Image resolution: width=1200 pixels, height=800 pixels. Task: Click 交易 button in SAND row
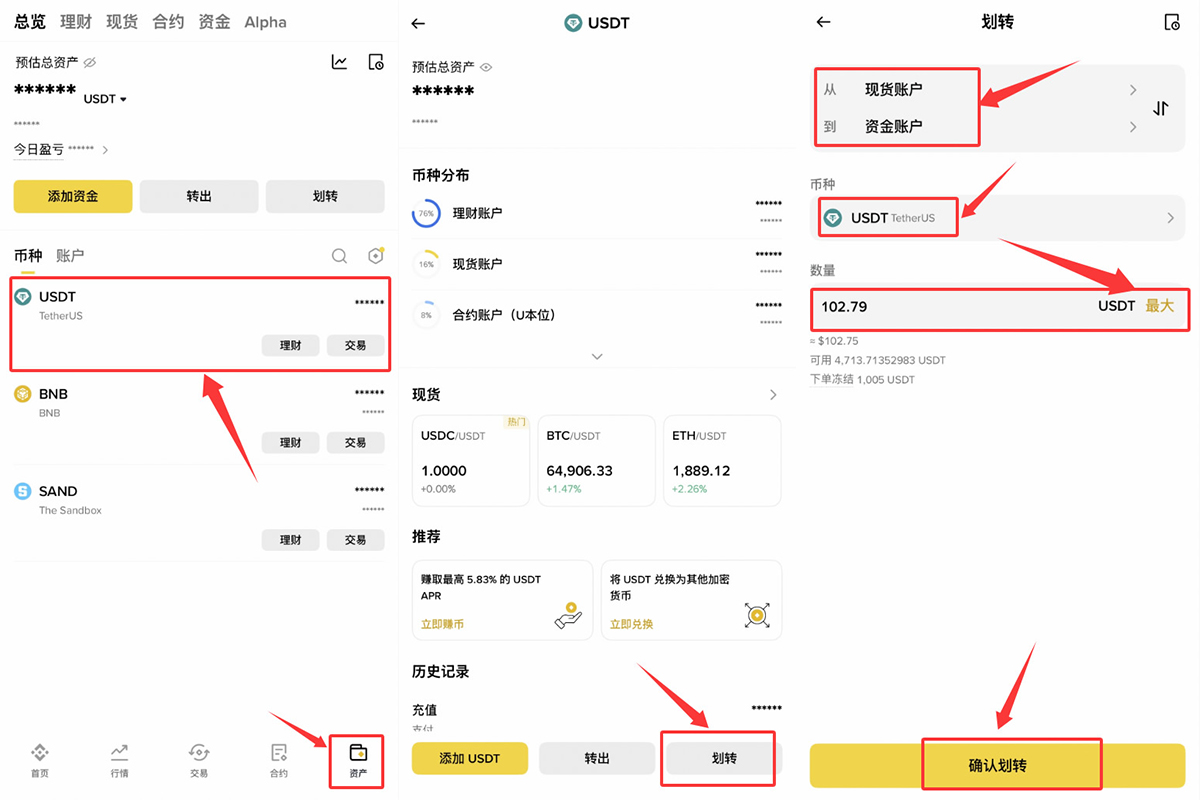click(355, 539)
